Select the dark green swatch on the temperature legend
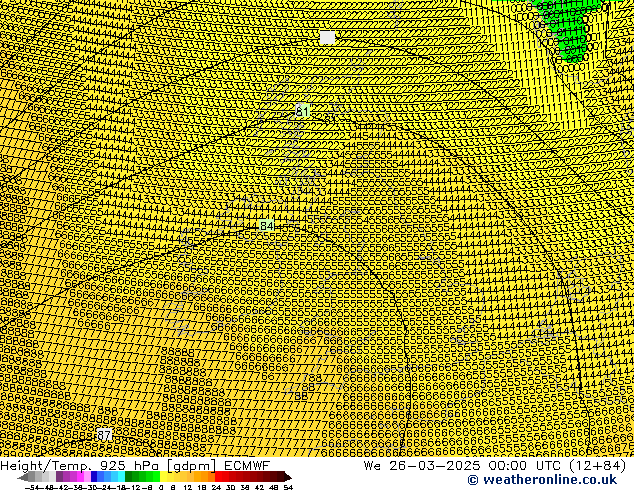634x490 pixels. click(x=129, y=476)
